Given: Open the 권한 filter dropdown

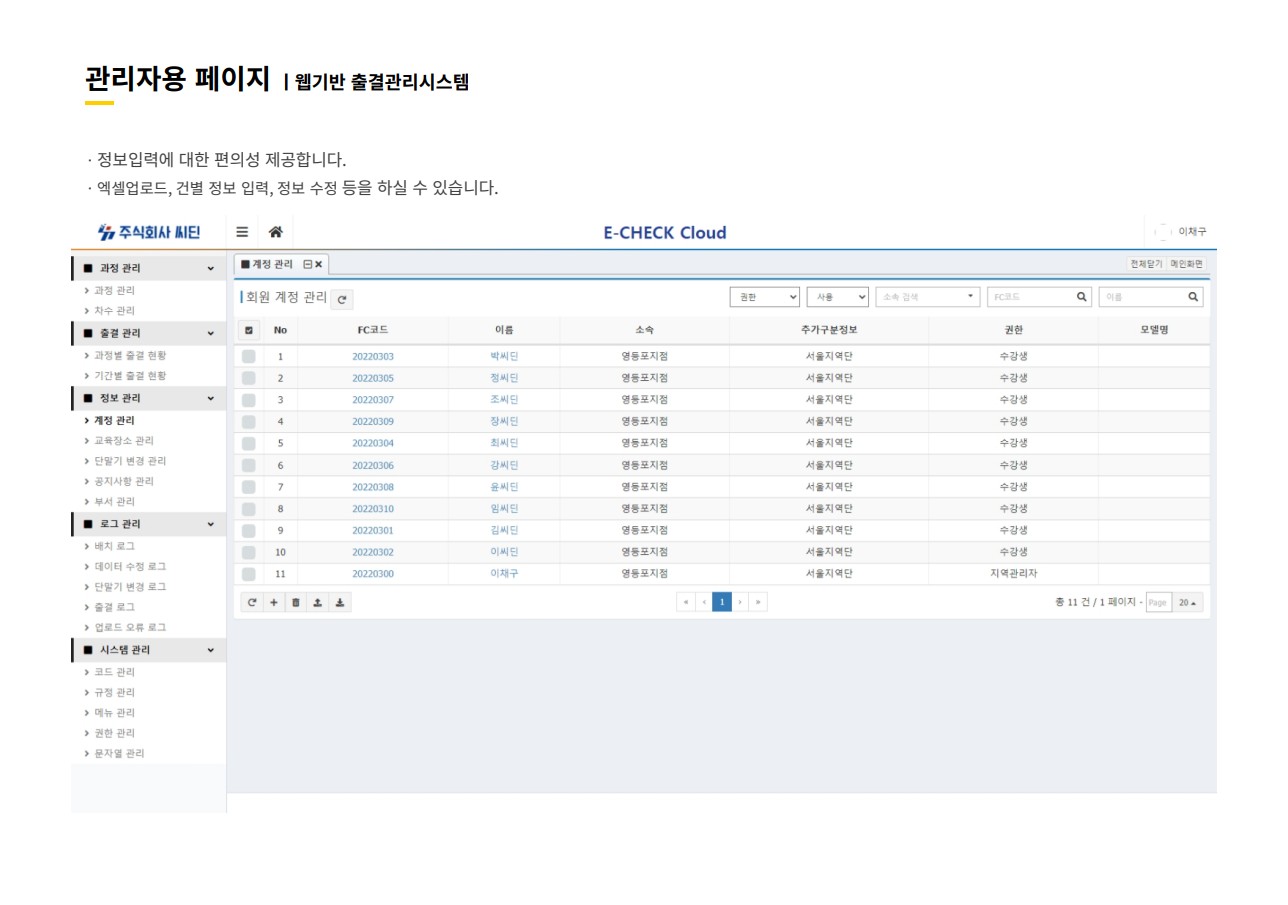Looking at the screenshot, I should pyautogui.click(x=764, y=297).
